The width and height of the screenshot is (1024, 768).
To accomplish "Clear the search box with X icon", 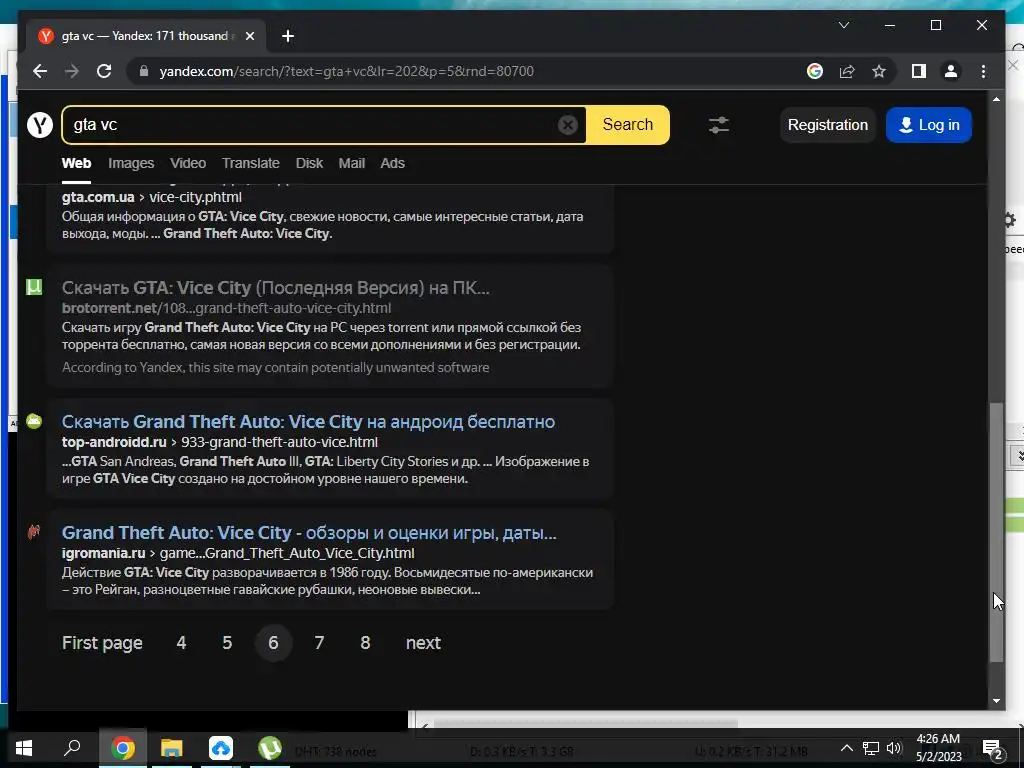I will point(568,125).
